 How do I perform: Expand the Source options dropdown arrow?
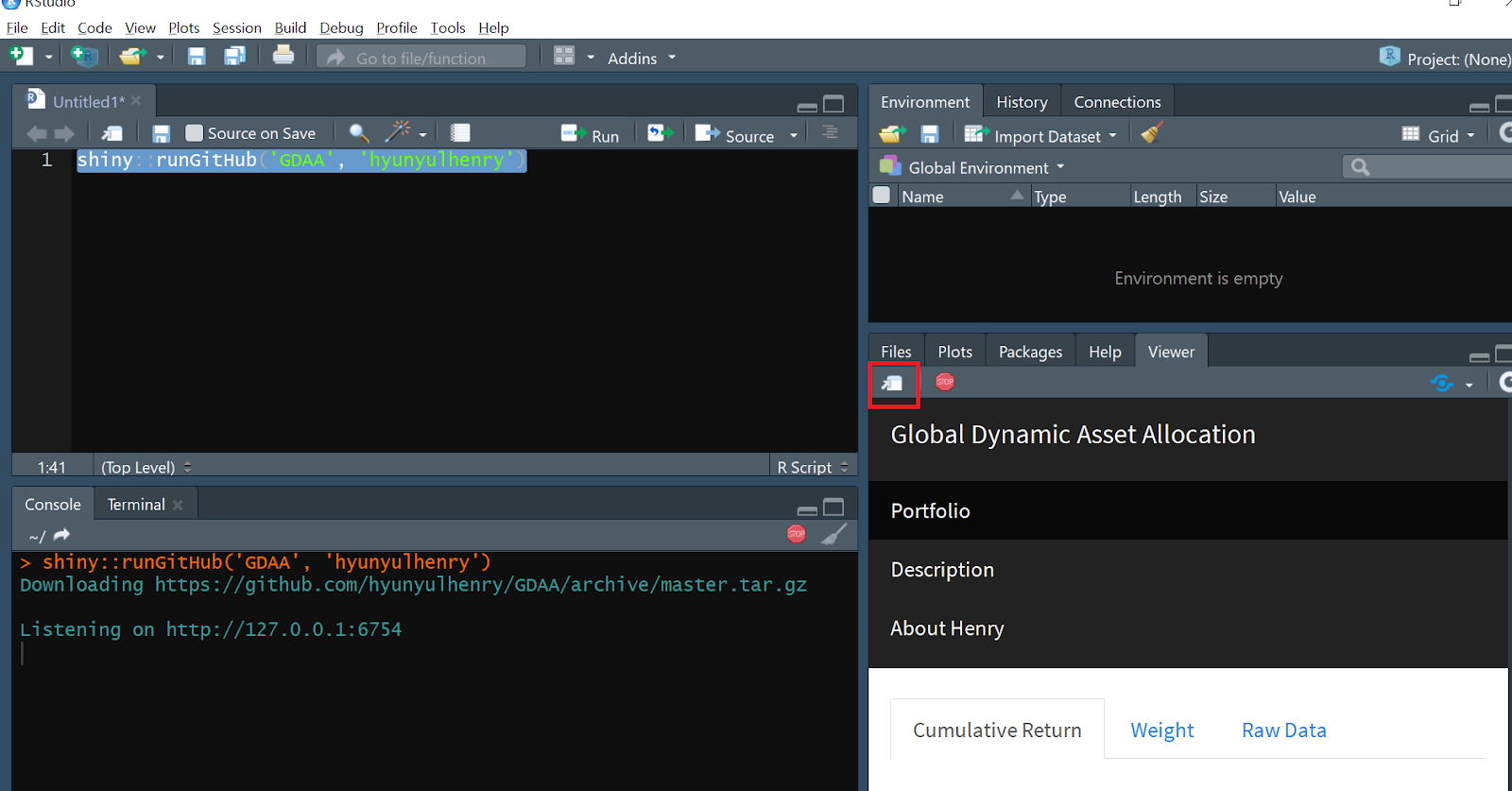(793, 136)
